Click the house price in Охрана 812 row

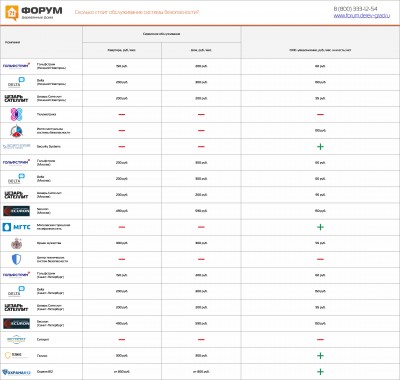201,371
